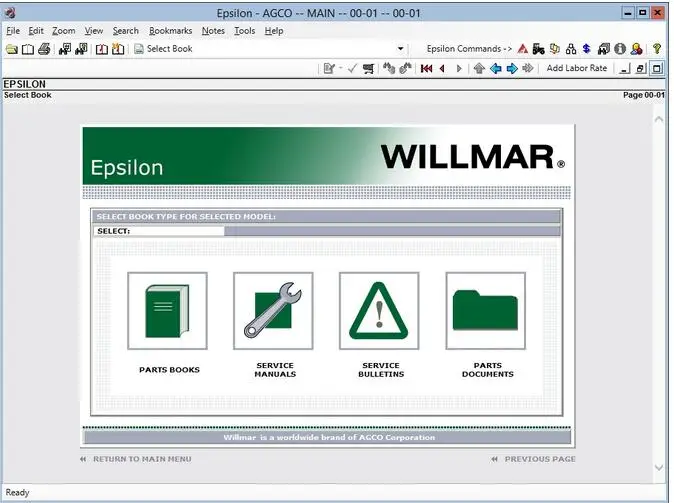This screenshot has height=503, width=674.
Task: Click the open folder toolbar icon
Action: 12,49
